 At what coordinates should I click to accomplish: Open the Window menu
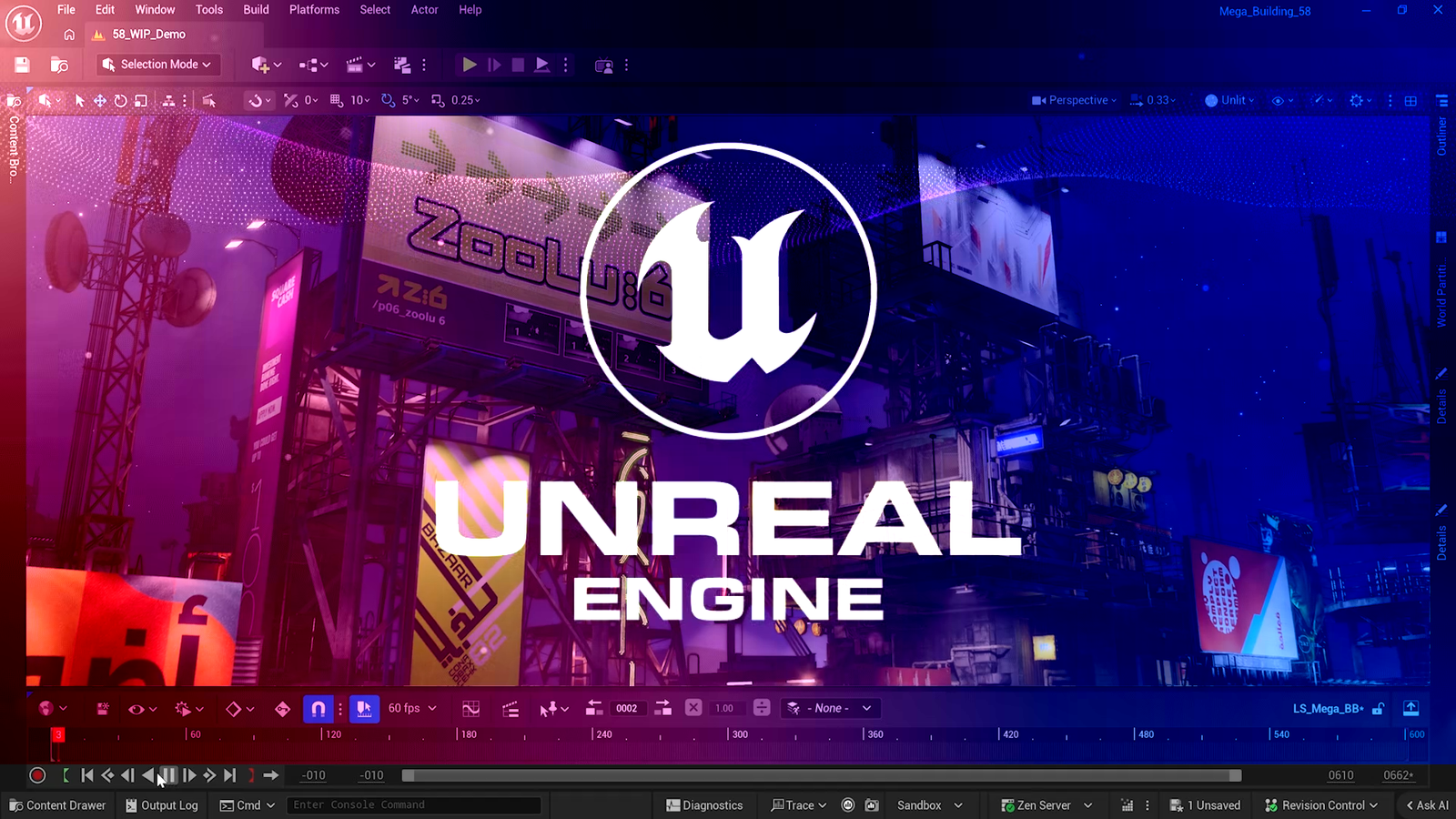click(x=155, y=10)
